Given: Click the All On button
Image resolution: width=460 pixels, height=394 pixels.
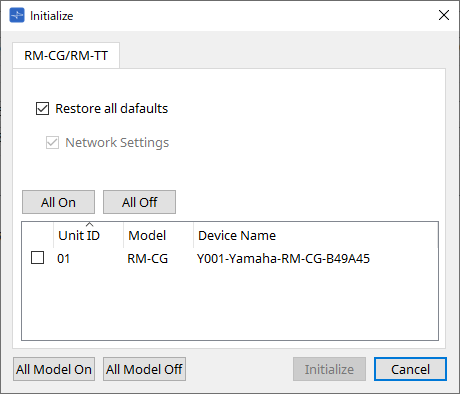Looking at the screenshot, I should click(58, 202).
